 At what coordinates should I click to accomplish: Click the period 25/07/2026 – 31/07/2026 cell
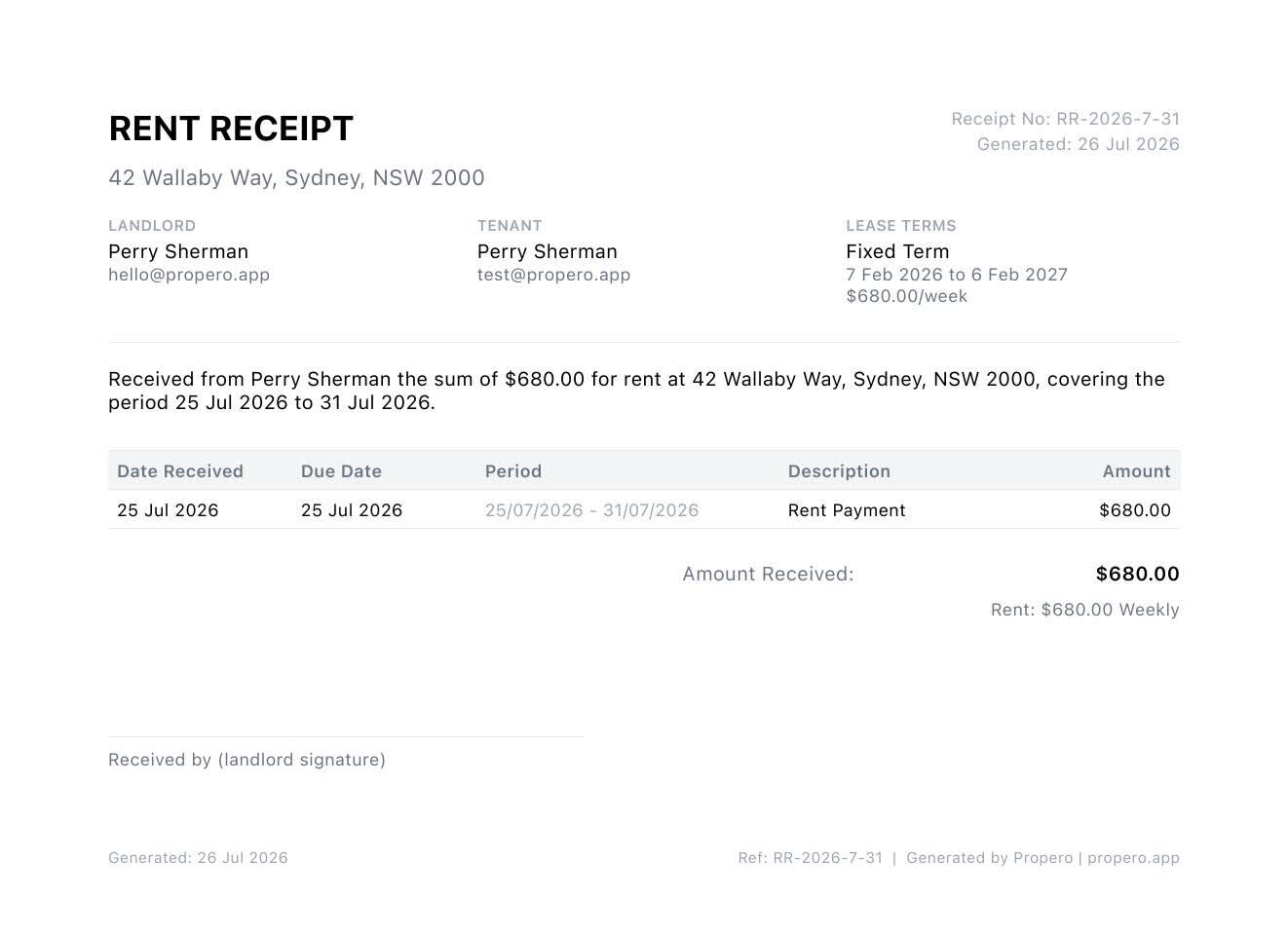591,510
